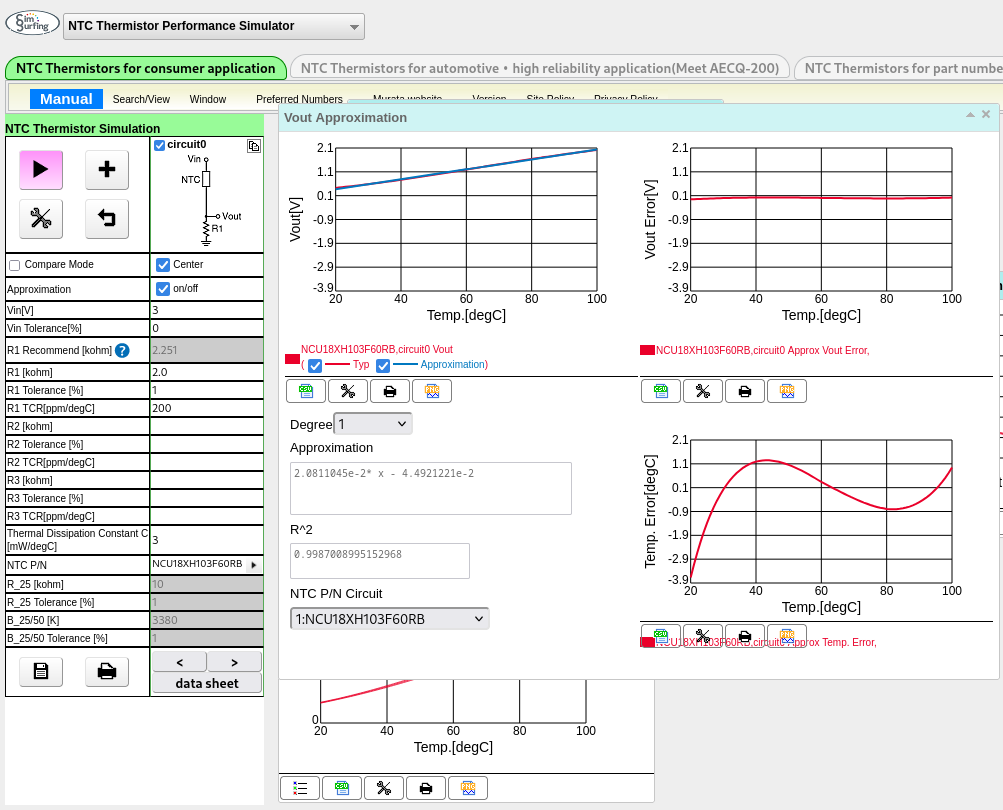Viewport: 1003px width, 810px height.
Task: Toggle the Center checkbox
Action: 163,265
